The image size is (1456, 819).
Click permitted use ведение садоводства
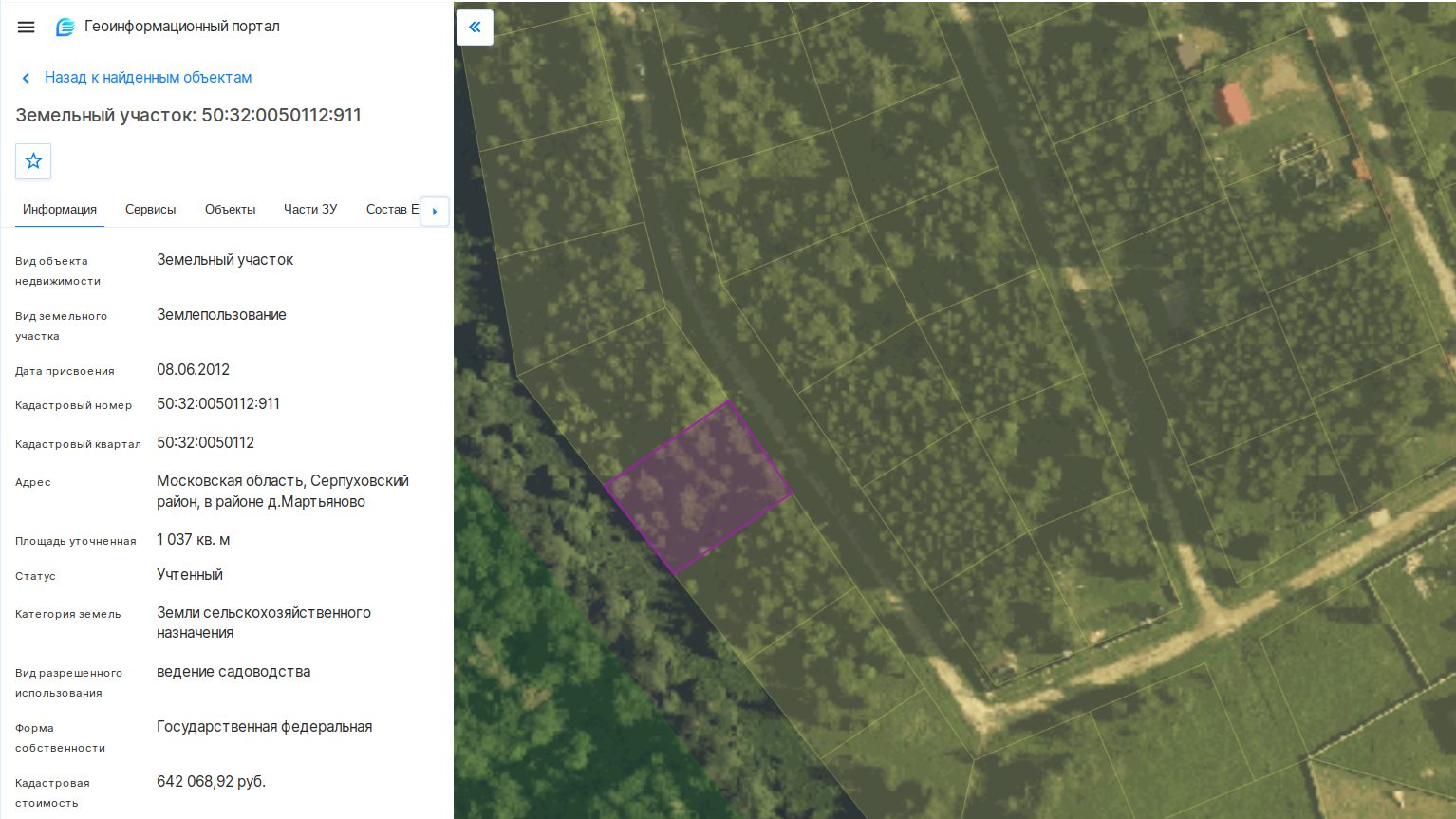tap(233, 672)
